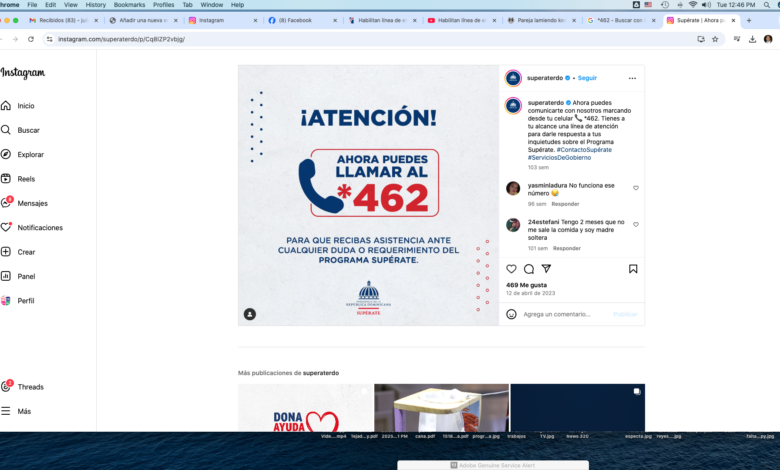
Task: Click the site info icon in address bar
Action: [49, 39]
